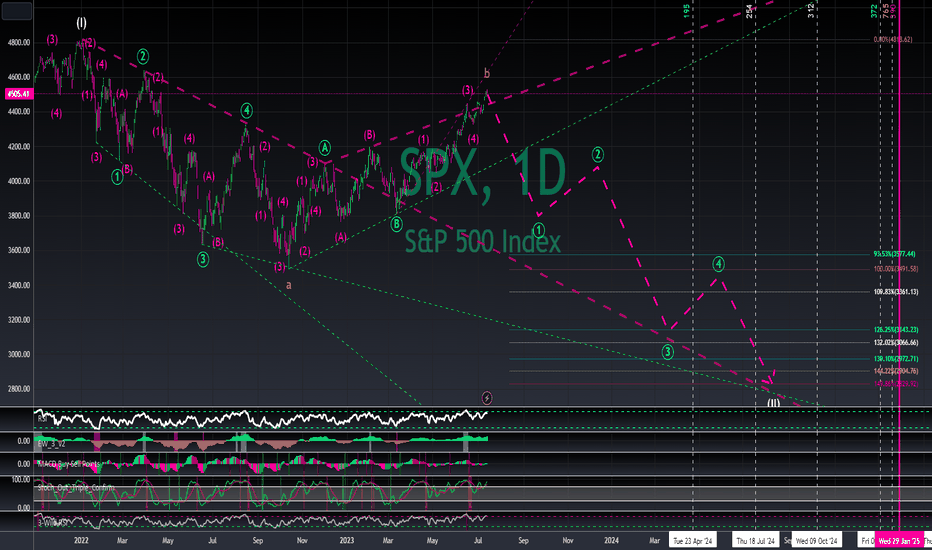932x550 pixels.
Task: Select the 139.10%(2972.71) Fibonacci level label
Action: 895,359
